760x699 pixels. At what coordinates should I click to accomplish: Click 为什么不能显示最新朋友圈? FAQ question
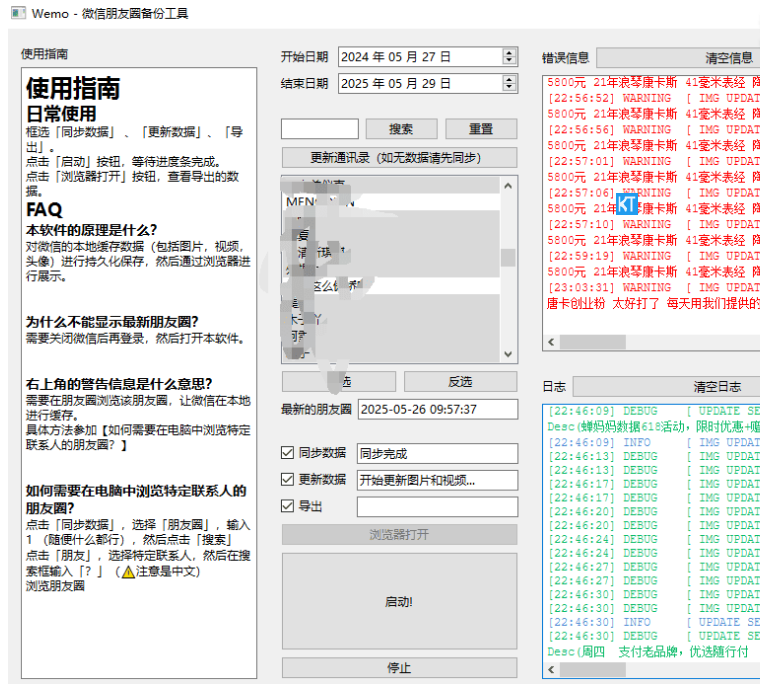[112, 322]
